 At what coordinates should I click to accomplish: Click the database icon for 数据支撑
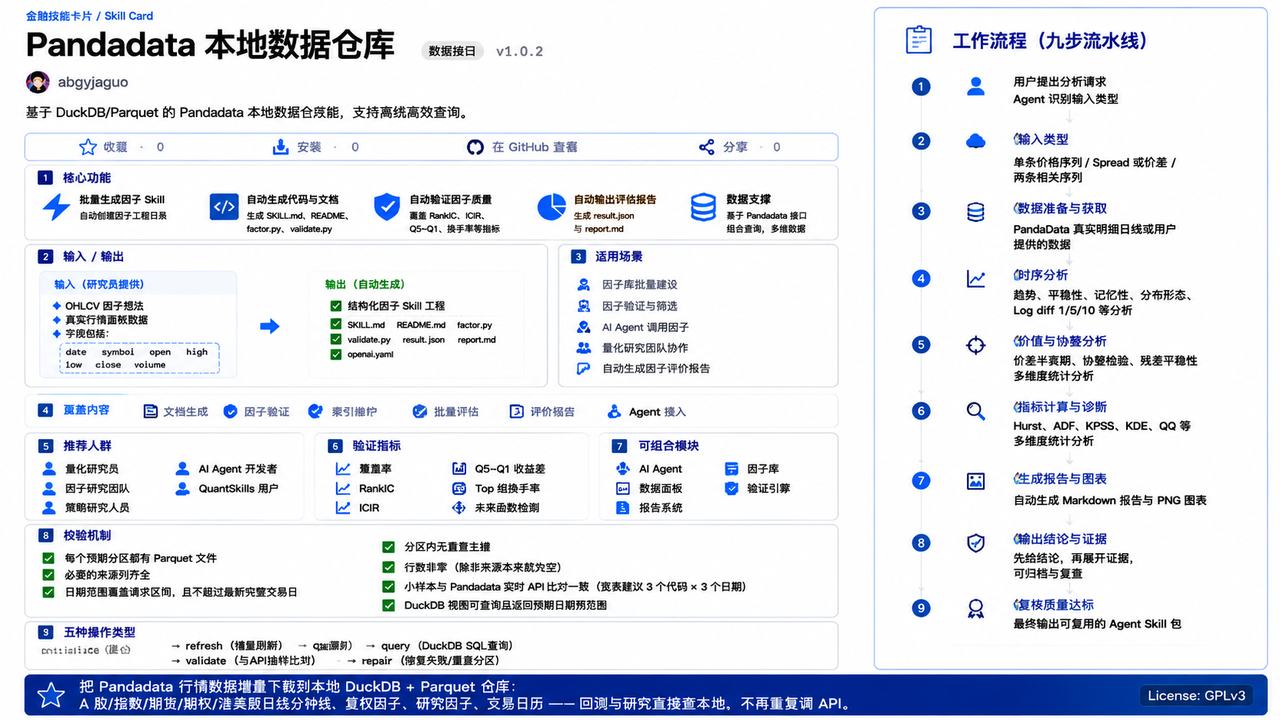[x=704, y=207]
